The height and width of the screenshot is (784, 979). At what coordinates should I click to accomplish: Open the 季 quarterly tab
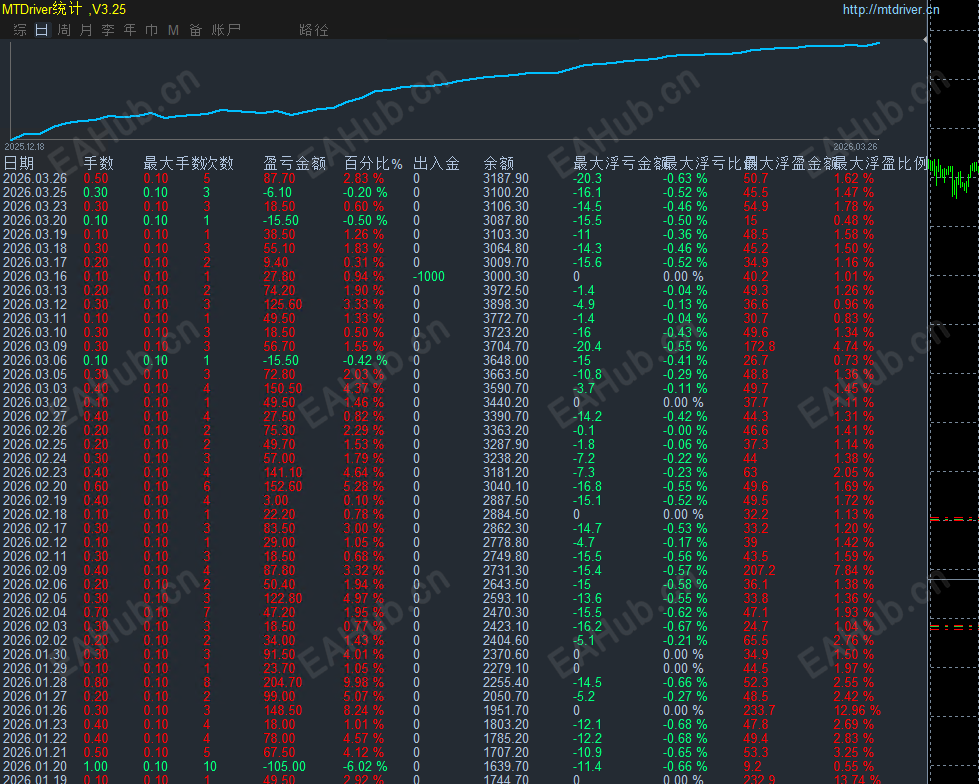point(108,30)
